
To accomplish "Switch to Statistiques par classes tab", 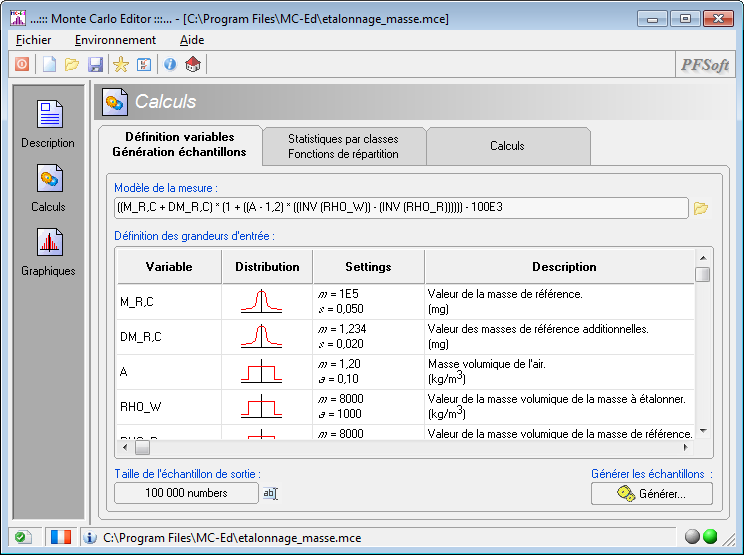I will click(344, 147).
